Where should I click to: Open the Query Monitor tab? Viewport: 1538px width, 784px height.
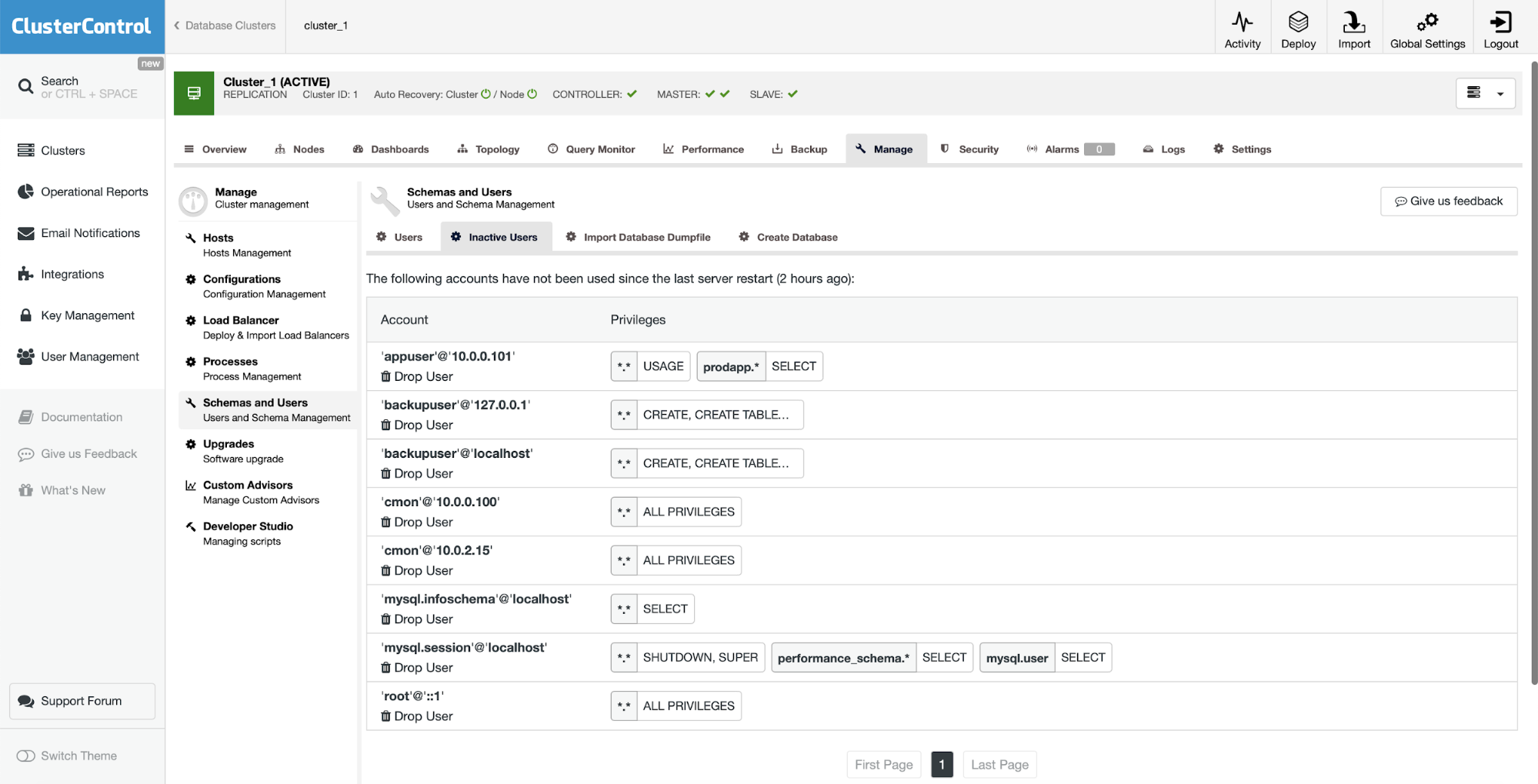[591, 149]
